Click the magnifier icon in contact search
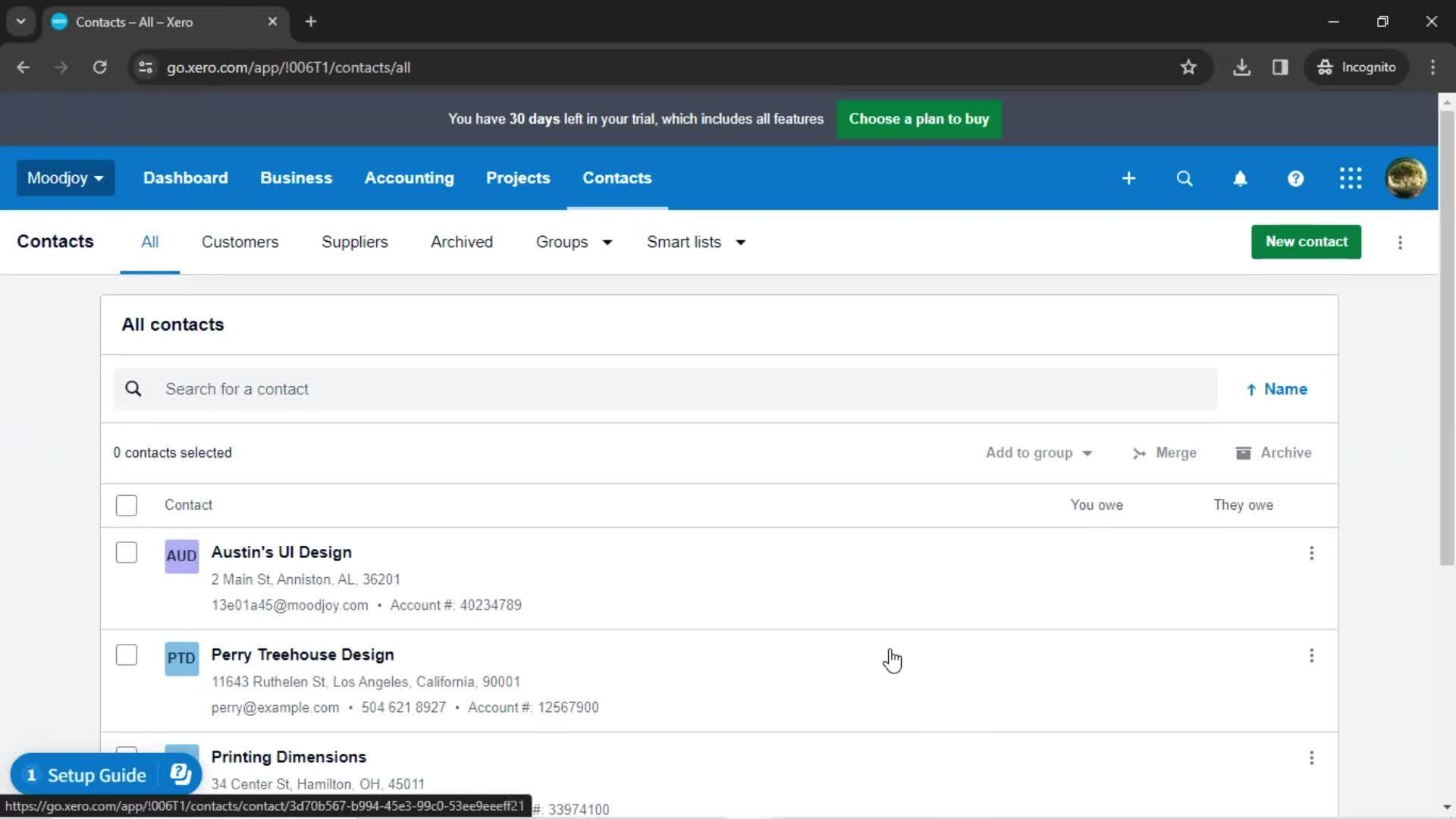 [133, 389]
